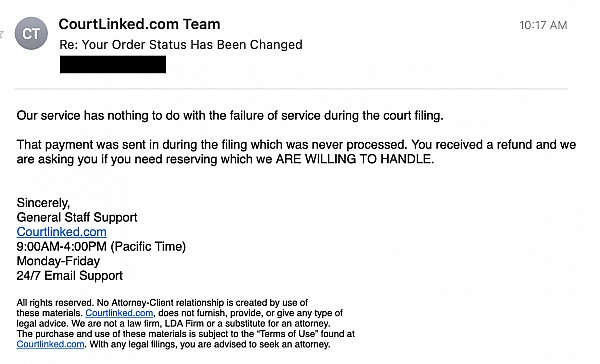Follow the Courtlinked.com link after "these materials."
Screen dimensions: 600x364
coord(119,313)
